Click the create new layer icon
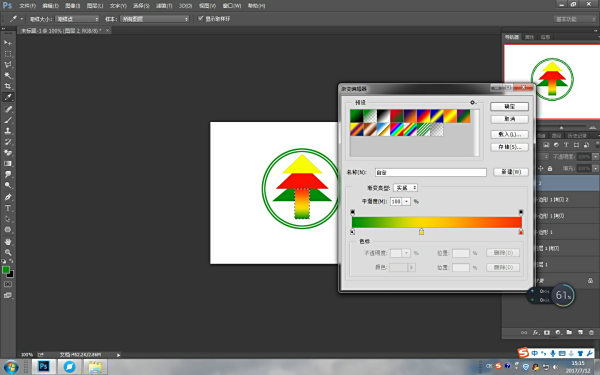The image size is (600, 375). point(580,333)
